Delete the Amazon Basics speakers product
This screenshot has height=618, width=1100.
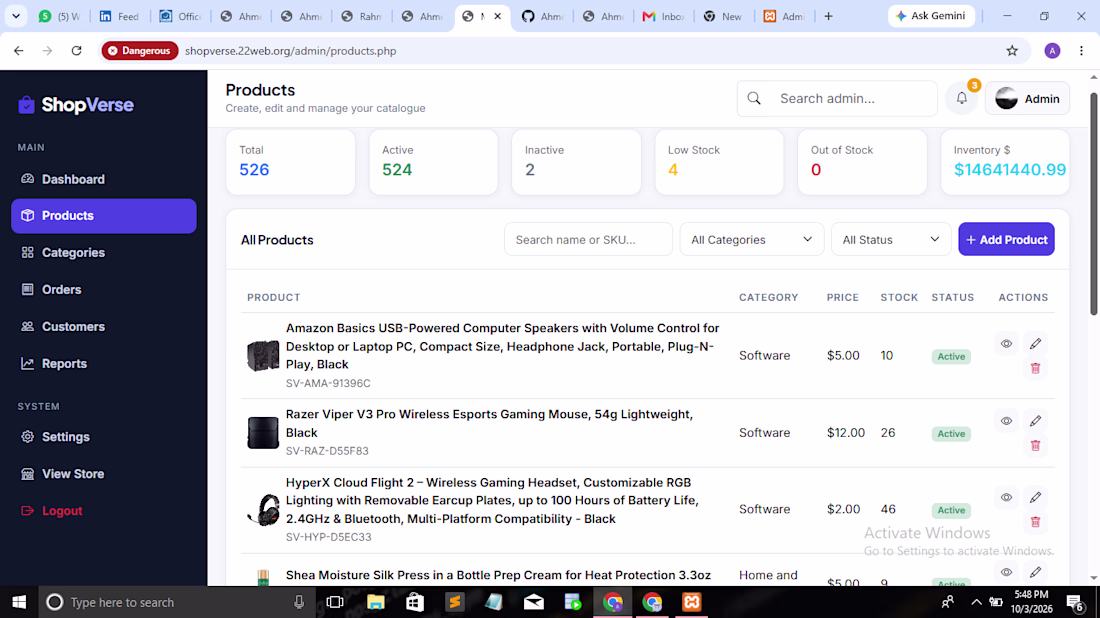click(1035, 368)
